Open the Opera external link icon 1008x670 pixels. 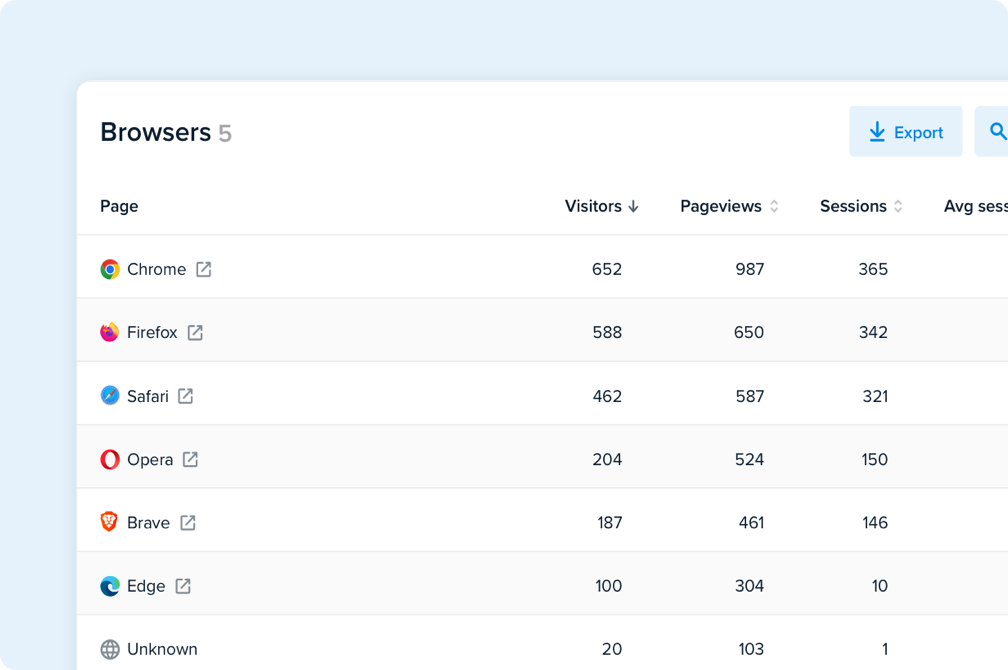[x=190, y=459]
